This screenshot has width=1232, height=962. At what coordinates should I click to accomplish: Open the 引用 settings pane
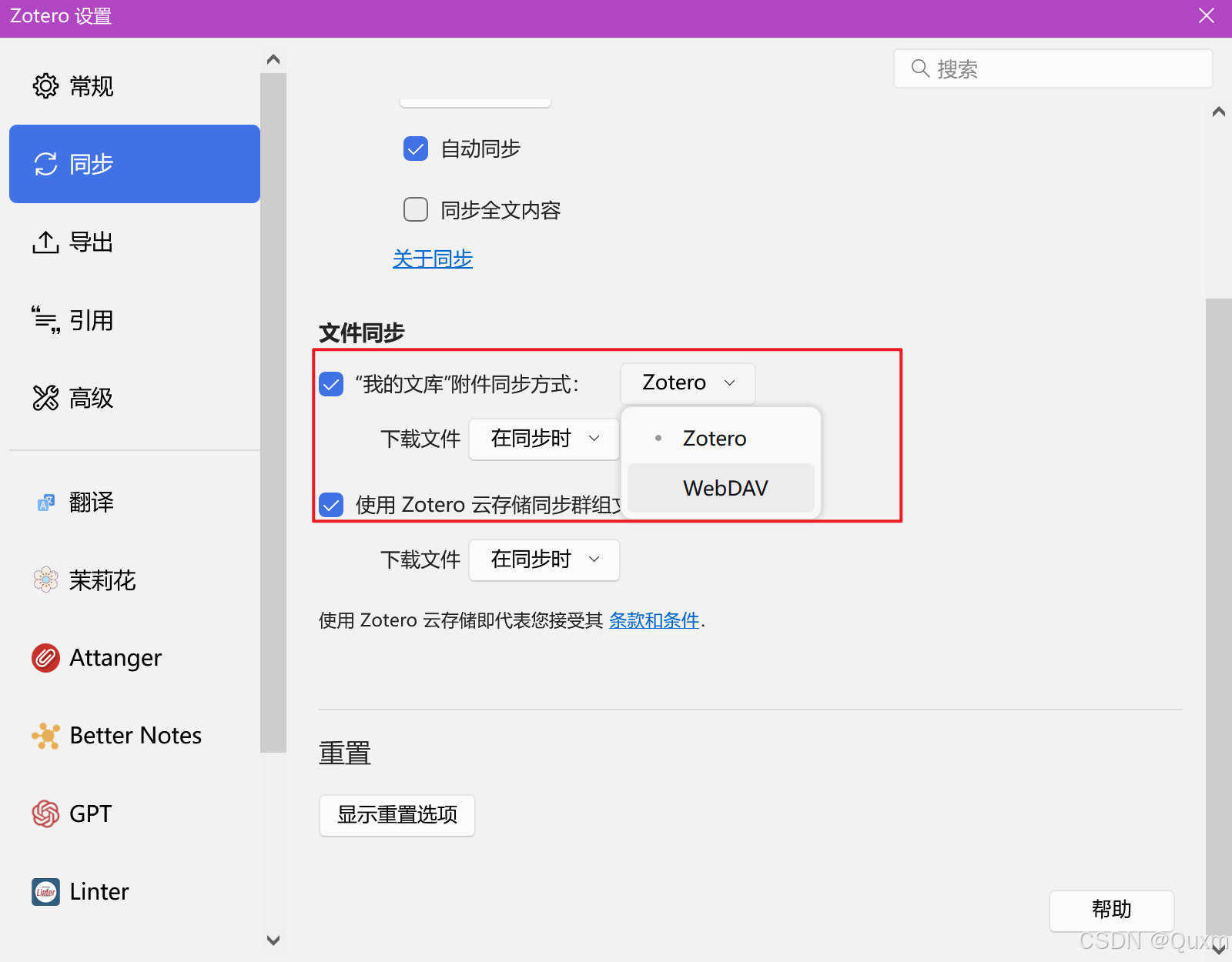tap(135, 319)
